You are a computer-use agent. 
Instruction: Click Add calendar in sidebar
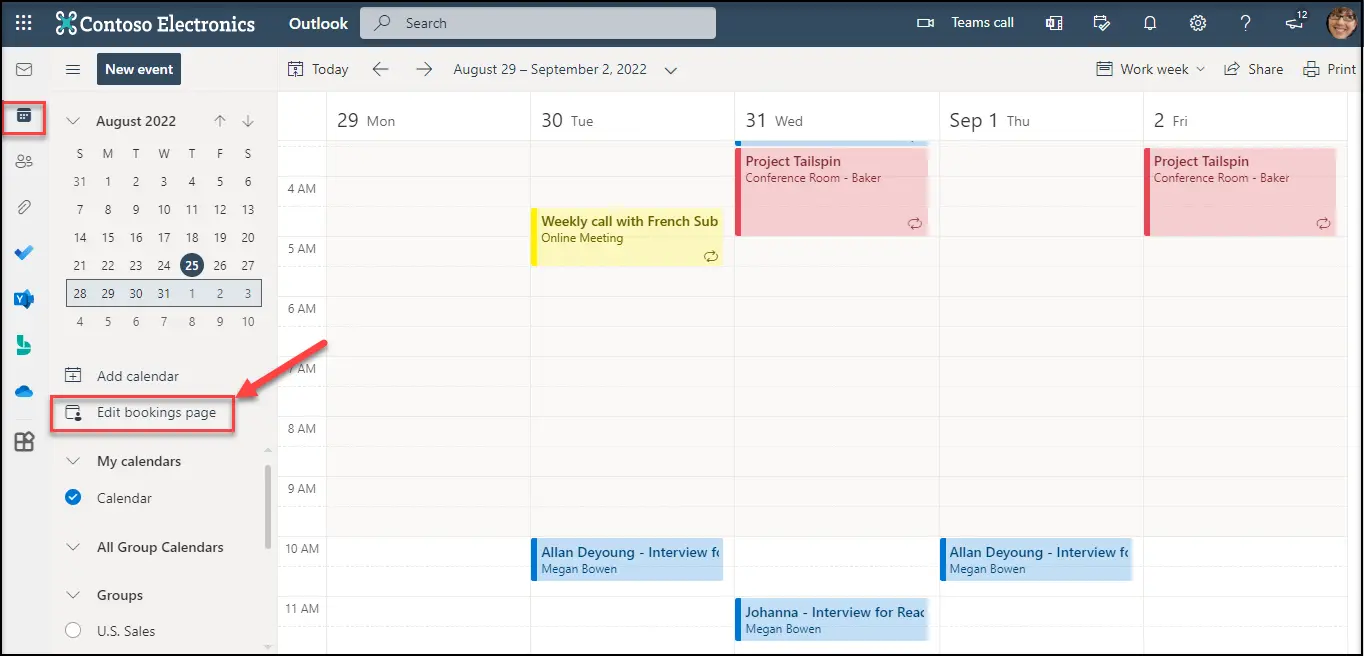(137, 376)
